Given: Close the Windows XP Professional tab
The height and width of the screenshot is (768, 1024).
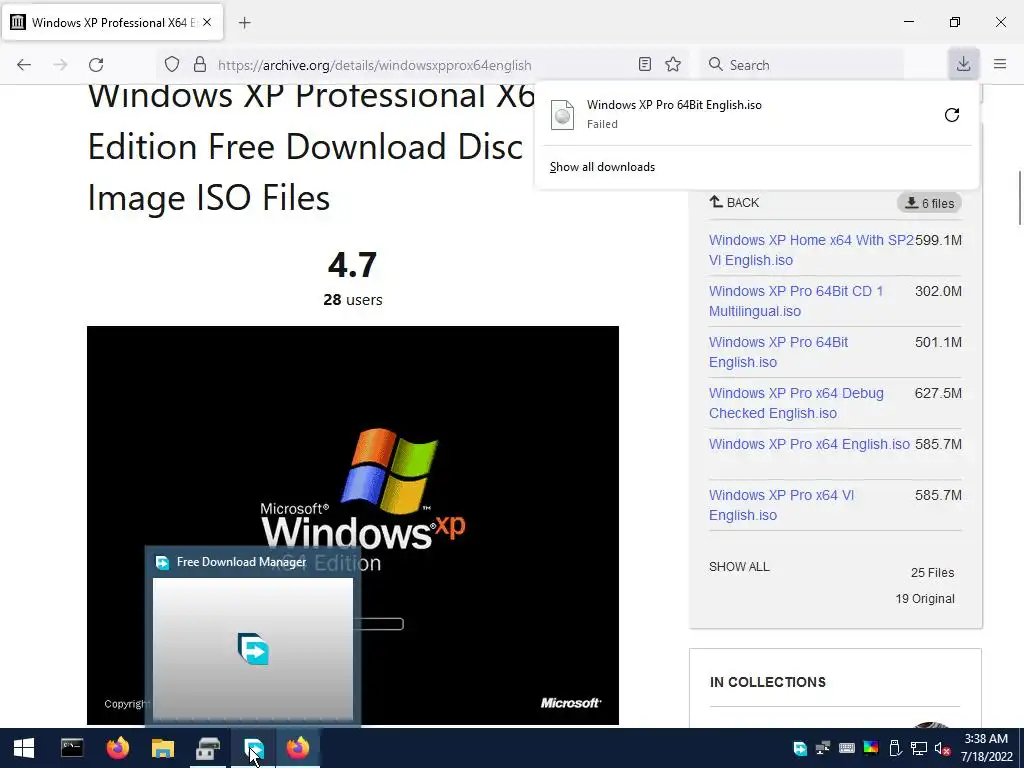Looking at the screenshot, I should (x=207, y=22).
